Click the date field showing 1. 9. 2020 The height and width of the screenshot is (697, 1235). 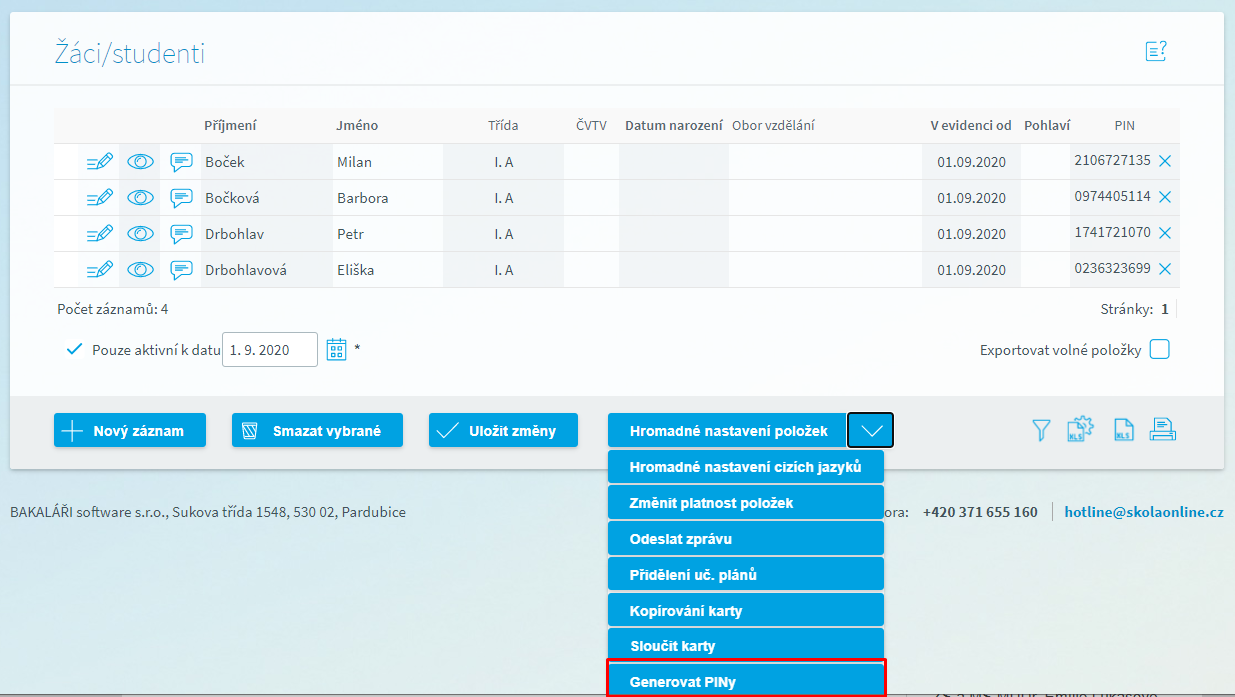269,350
